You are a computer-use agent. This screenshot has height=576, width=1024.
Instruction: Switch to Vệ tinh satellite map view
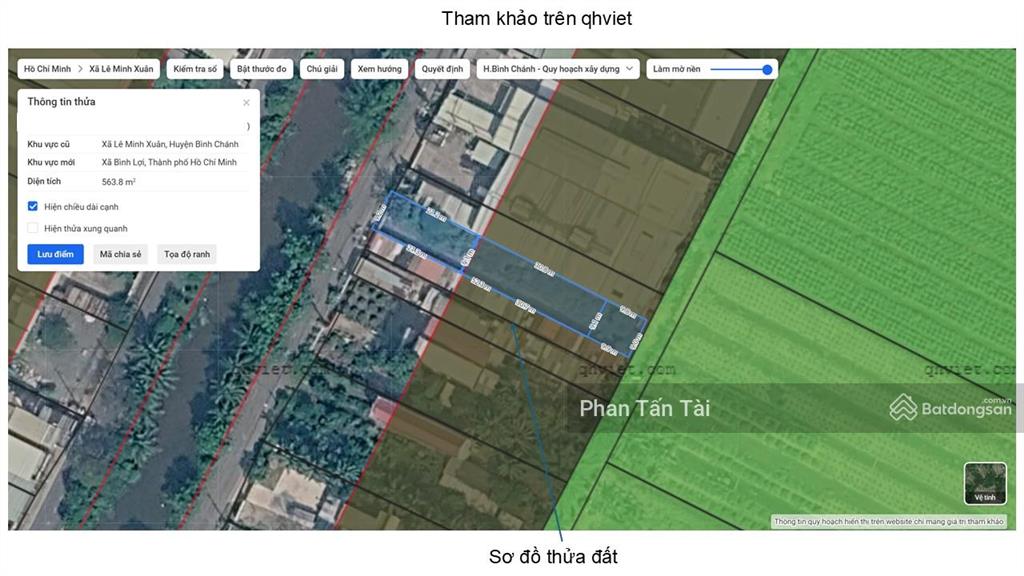coord(985,483)
